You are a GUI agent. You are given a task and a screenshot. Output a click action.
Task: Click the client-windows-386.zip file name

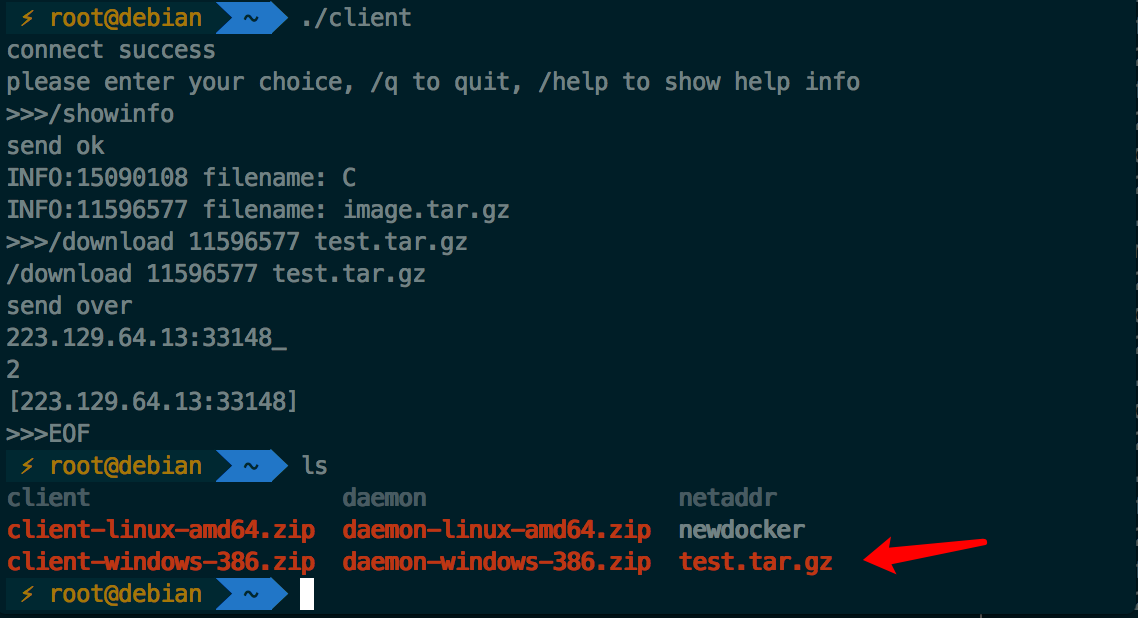click(161, 562)
